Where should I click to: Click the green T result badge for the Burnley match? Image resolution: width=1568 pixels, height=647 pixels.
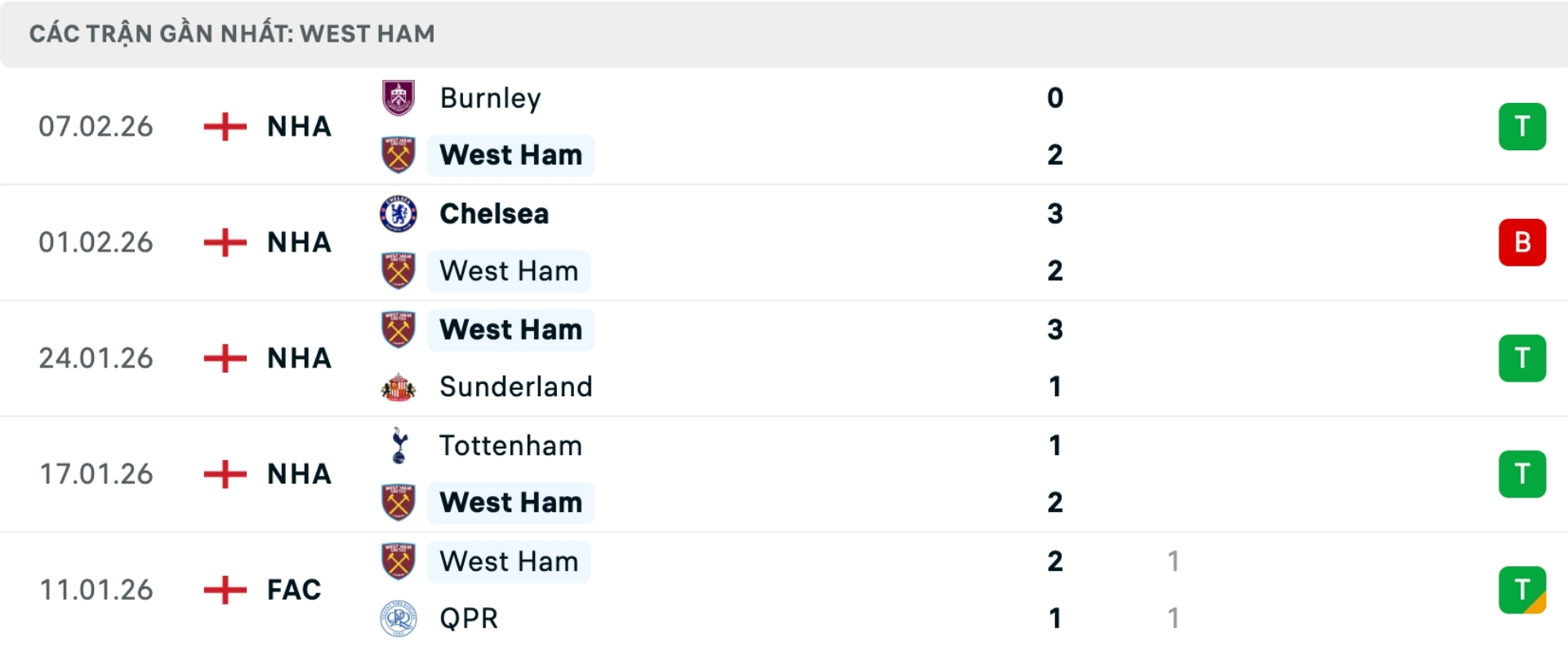click(x=1522, y=127)
